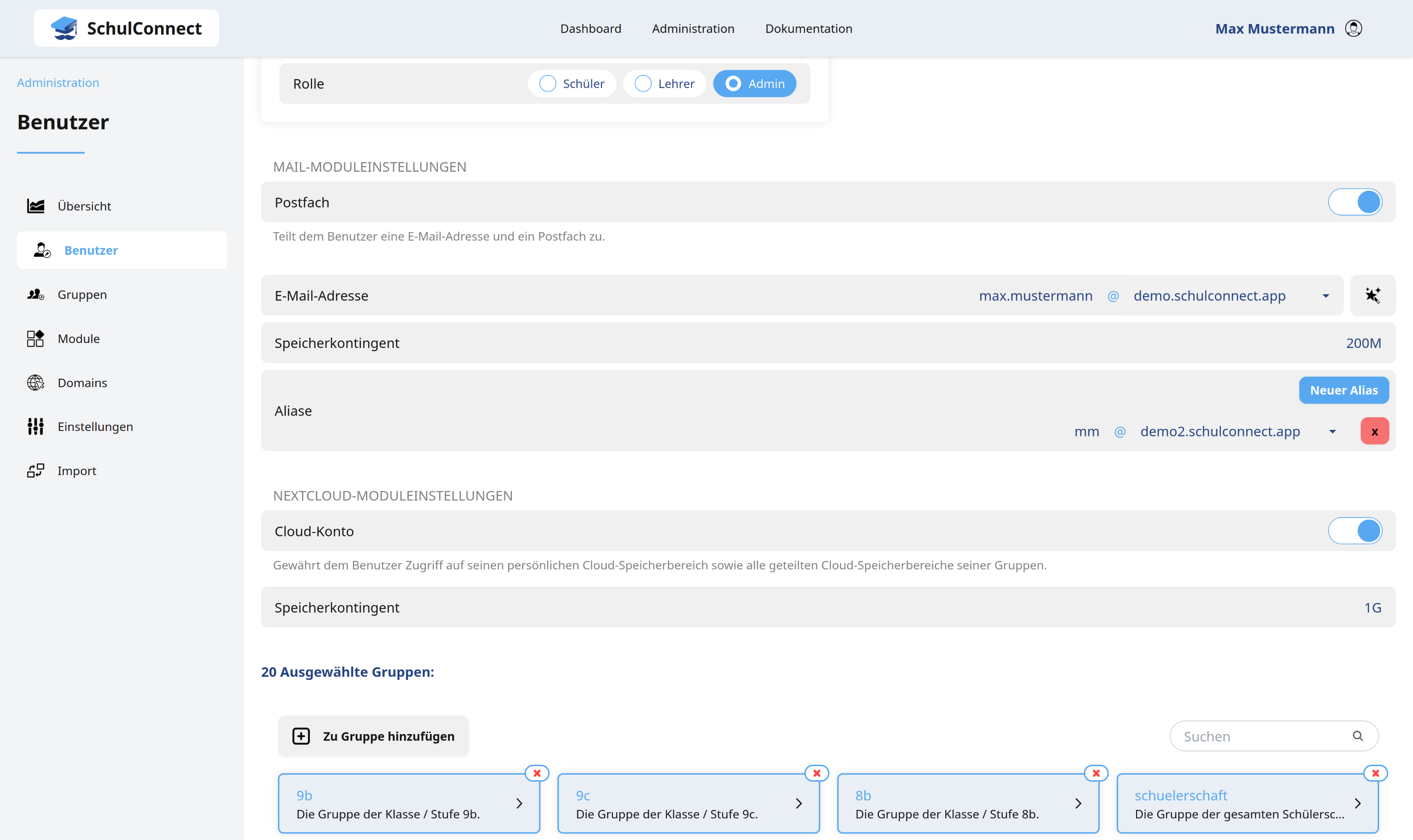This screenshot has width=1413, height=840.
Task: Delete the mm alias with red x
Action: point(1374,431)
